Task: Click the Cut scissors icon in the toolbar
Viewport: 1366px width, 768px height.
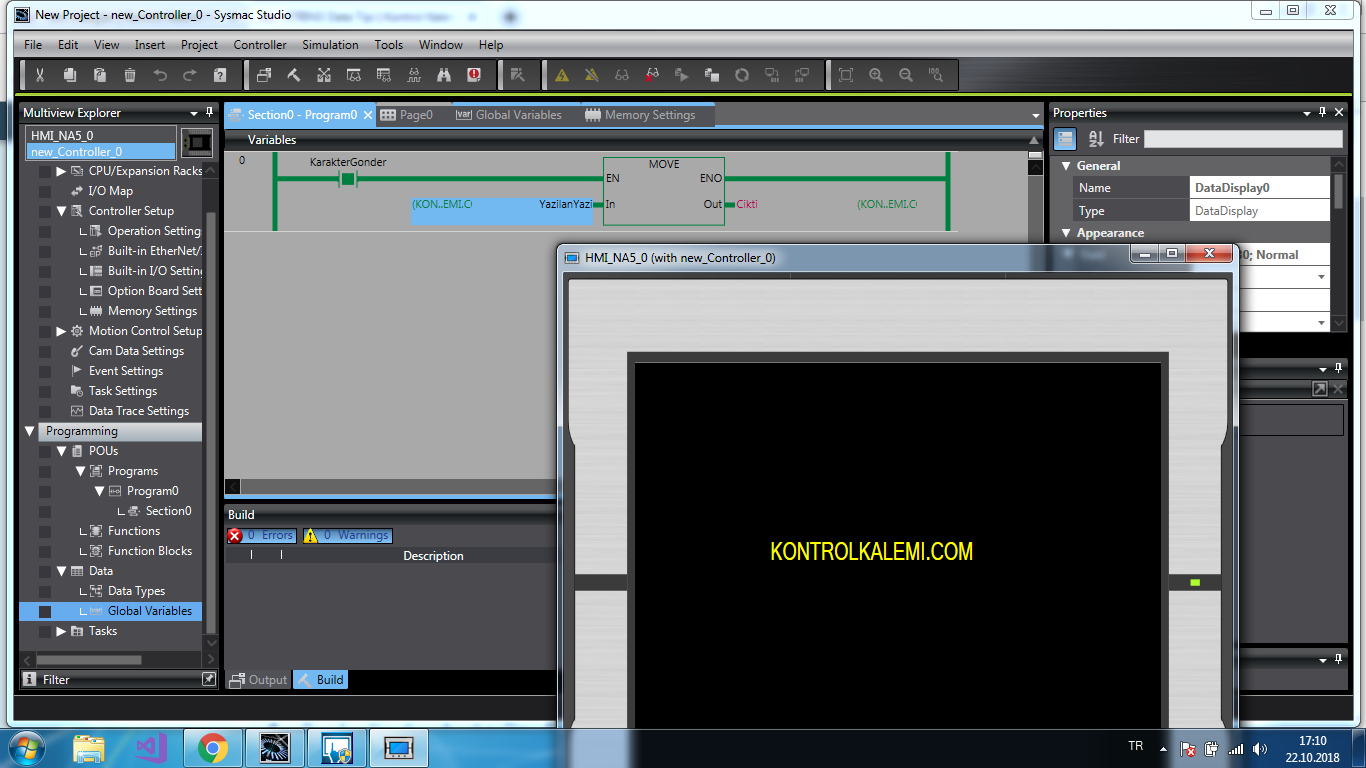Action: pyautogui.click(x=40, y=75)
